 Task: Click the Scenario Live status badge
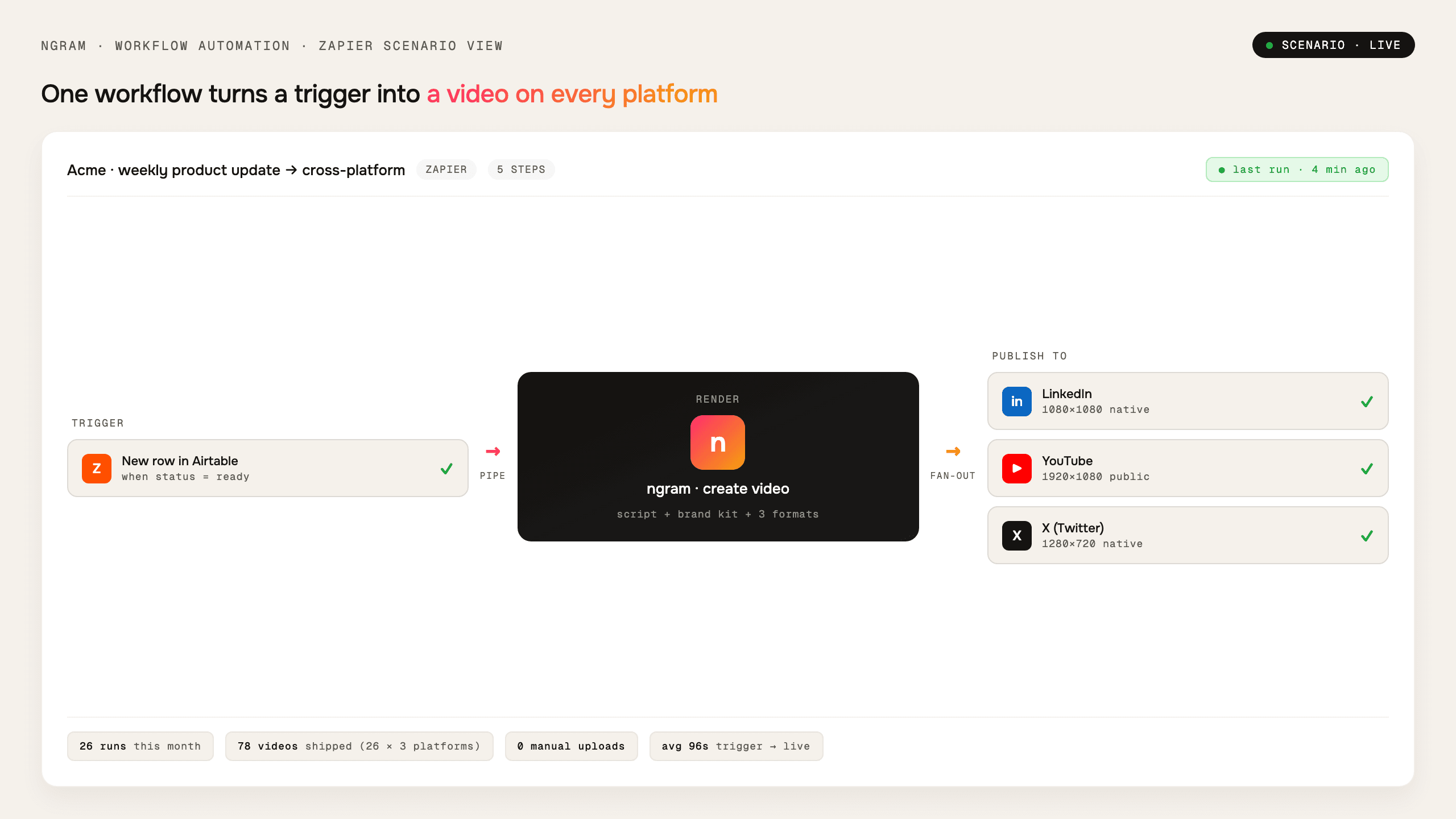[x=1334, y=45]
